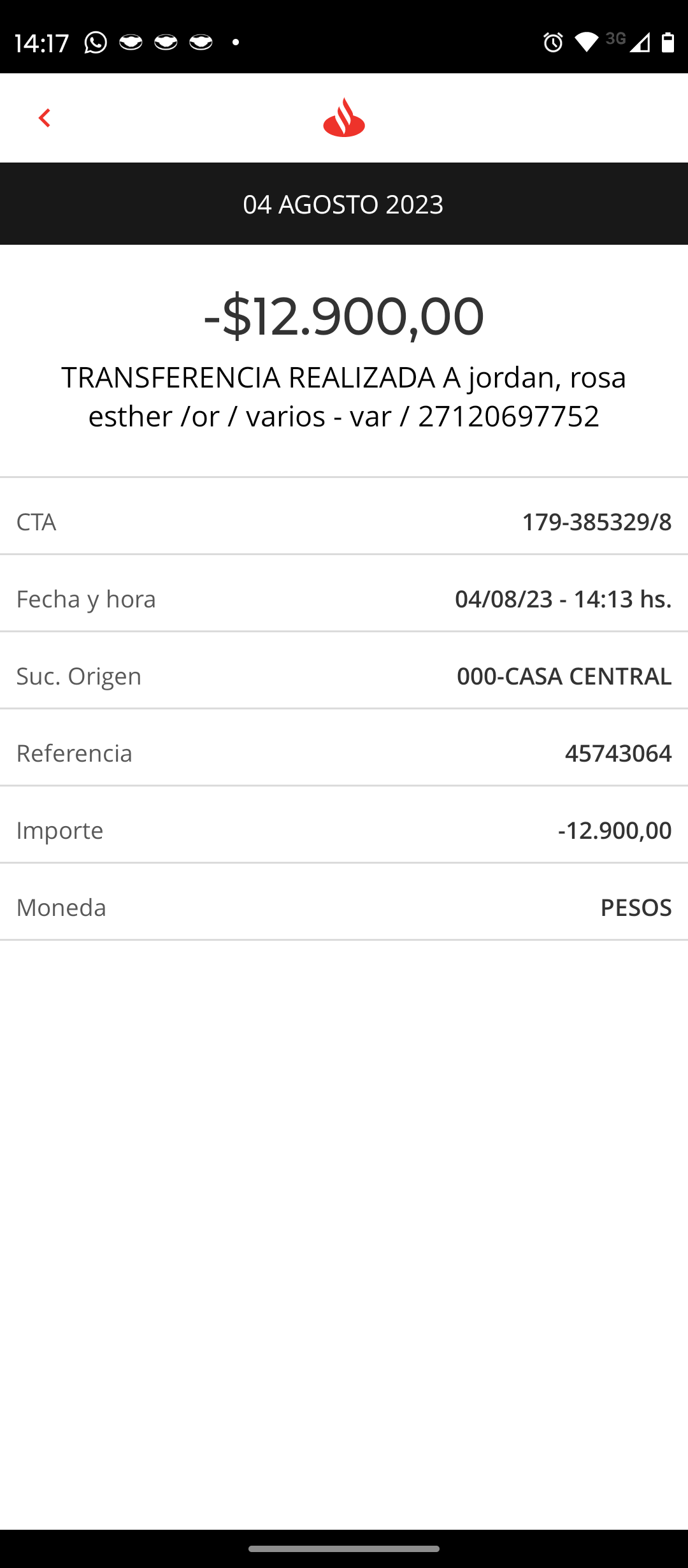Tap the alarm clock status icon

pyautogui.click(x=553, y=43)
